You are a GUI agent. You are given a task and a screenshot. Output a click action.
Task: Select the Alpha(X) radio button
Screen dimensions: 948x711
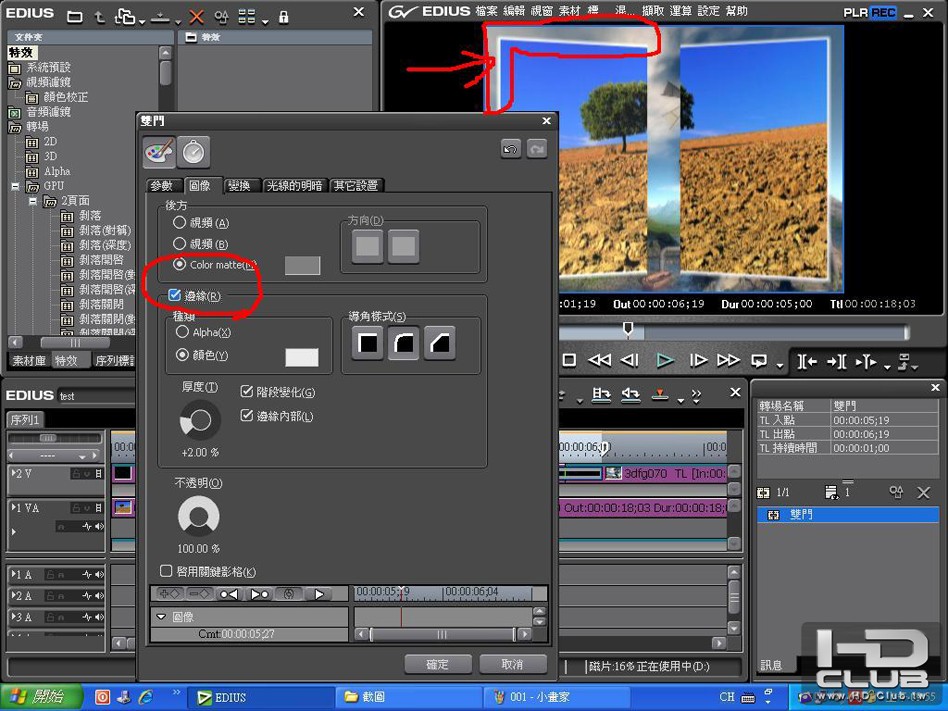(x=182, y=332)
